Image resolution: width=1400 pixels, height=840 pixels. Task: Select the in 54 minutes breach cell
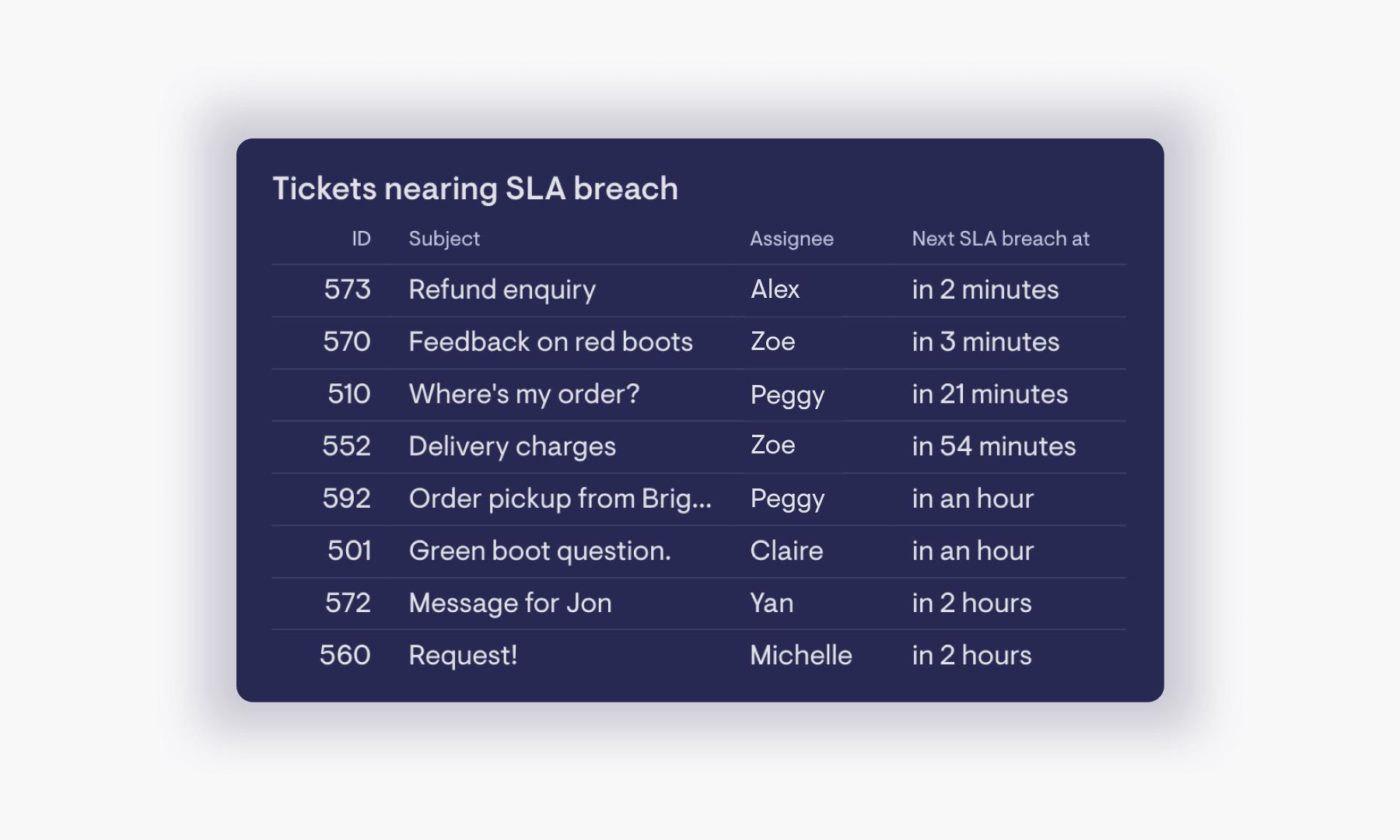(993, 446)
